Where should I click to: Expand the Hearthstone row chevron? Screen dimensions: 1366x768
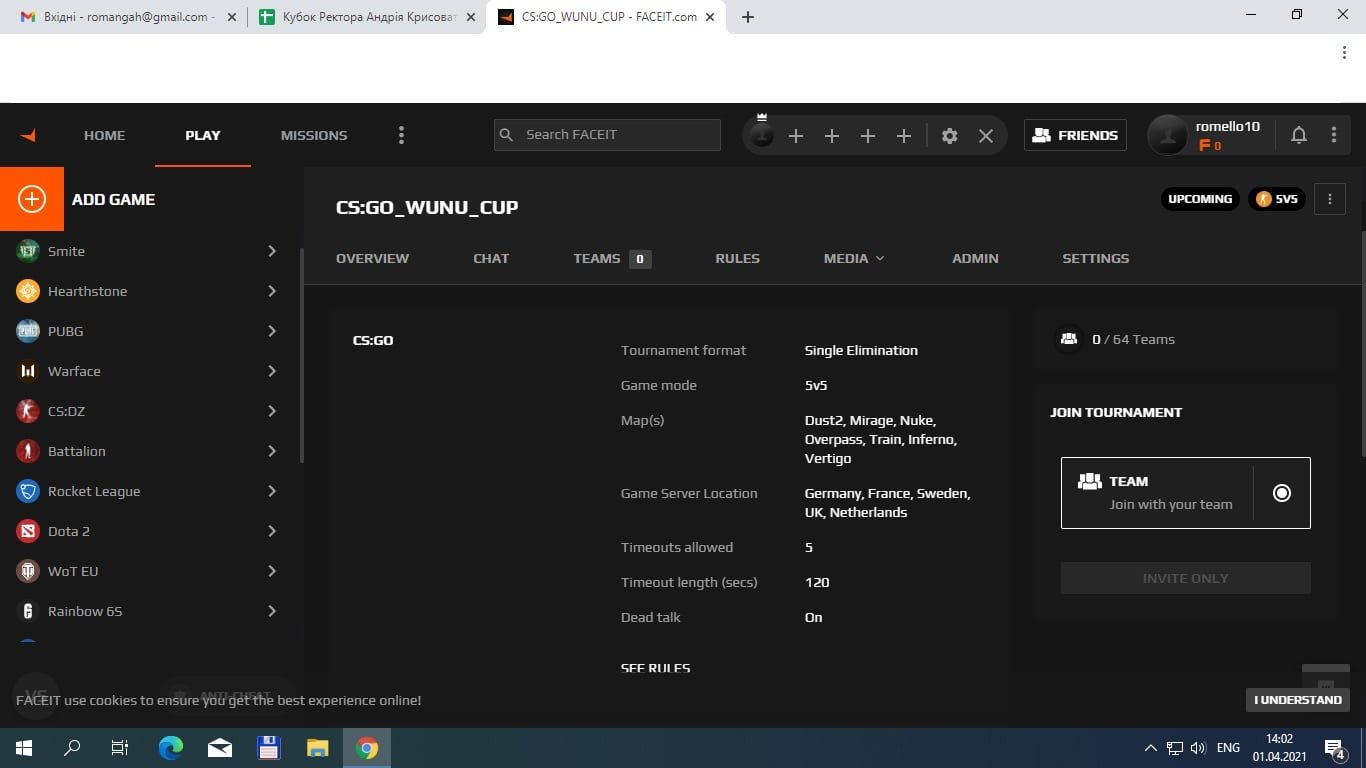pyautogui.click(x=272, y=291)
